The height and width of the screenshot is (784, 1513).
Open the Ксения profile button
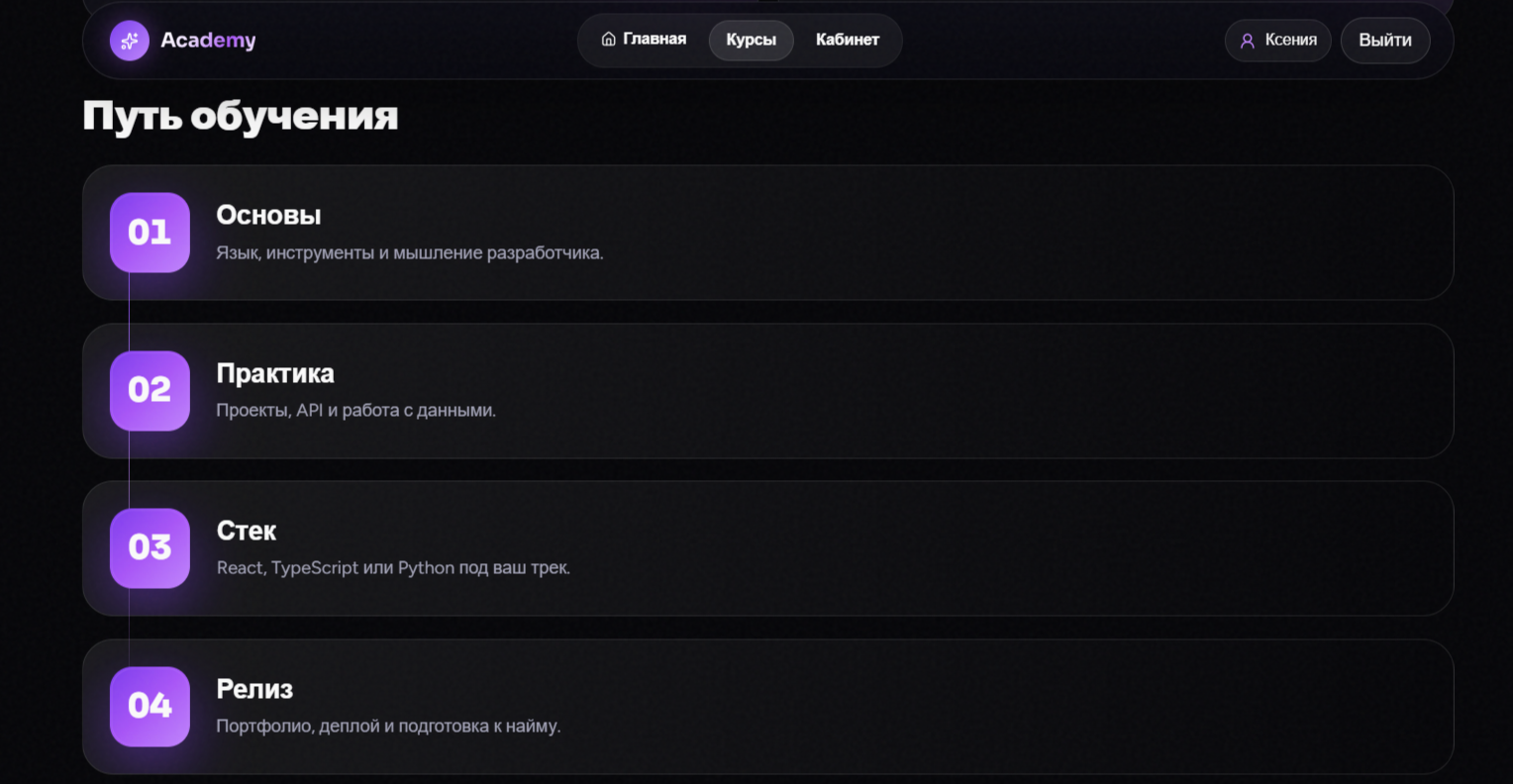(1278, 41)
